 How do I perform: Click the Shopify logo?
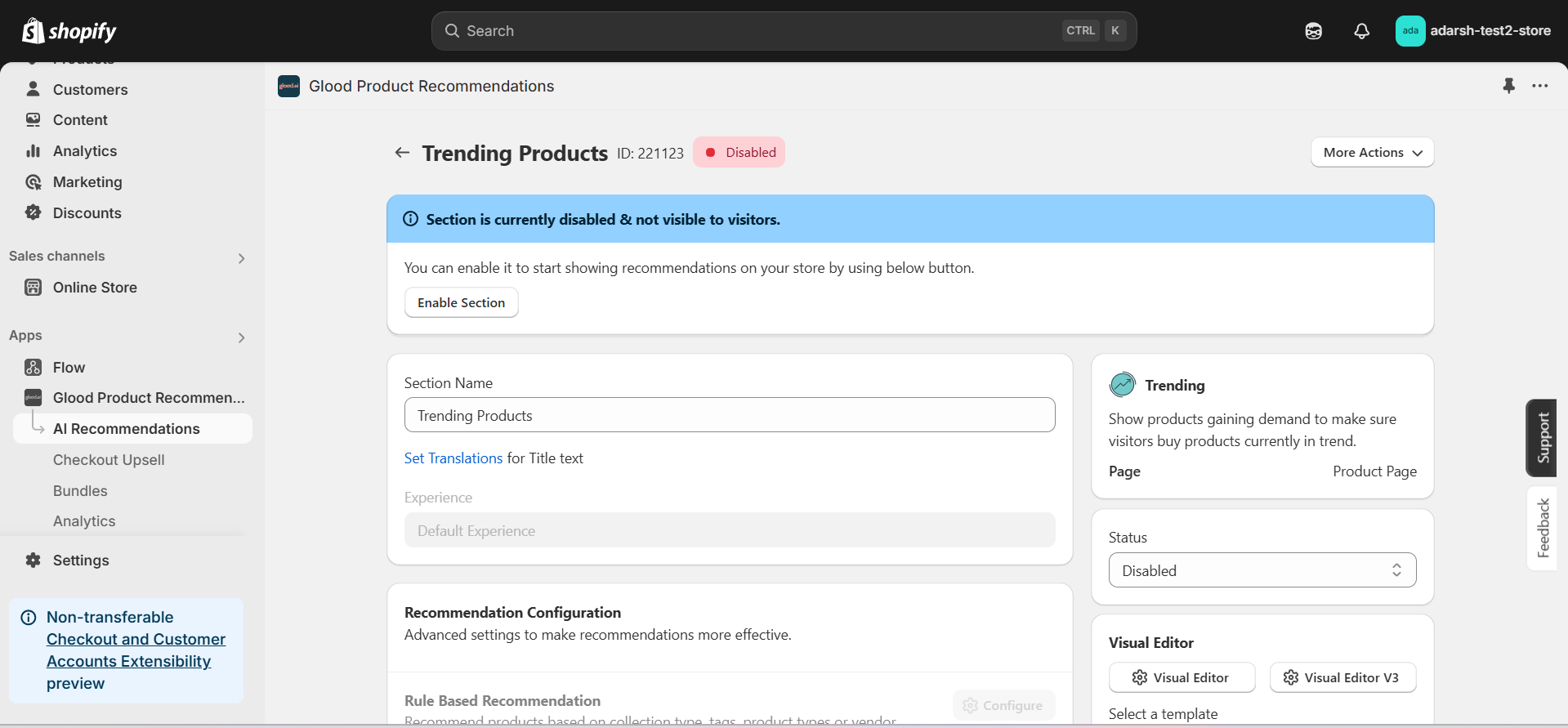[x=69, y=31]
